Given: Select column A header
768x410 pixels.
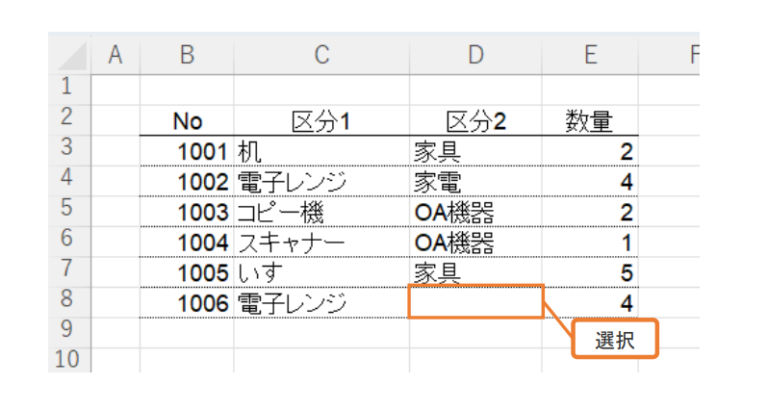Looking at the screenshot, I should [x=115, y=56].
